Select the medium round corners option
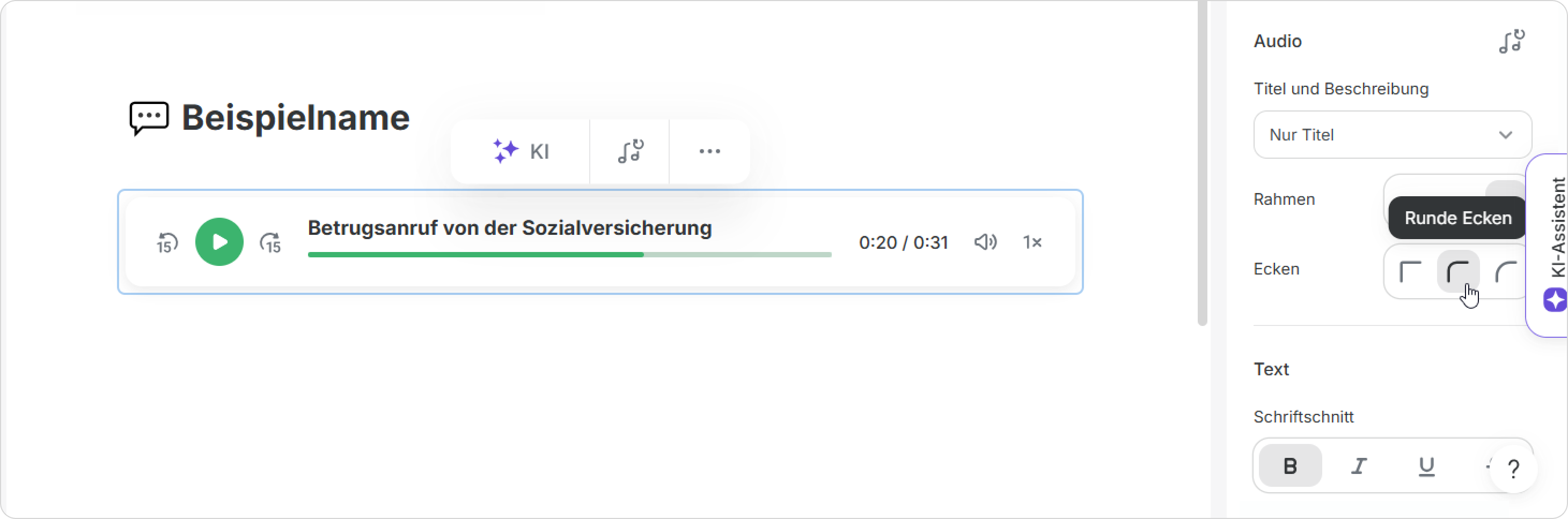The width and height of the screenshot is (1568, 519). click(x=1458, y=271)
